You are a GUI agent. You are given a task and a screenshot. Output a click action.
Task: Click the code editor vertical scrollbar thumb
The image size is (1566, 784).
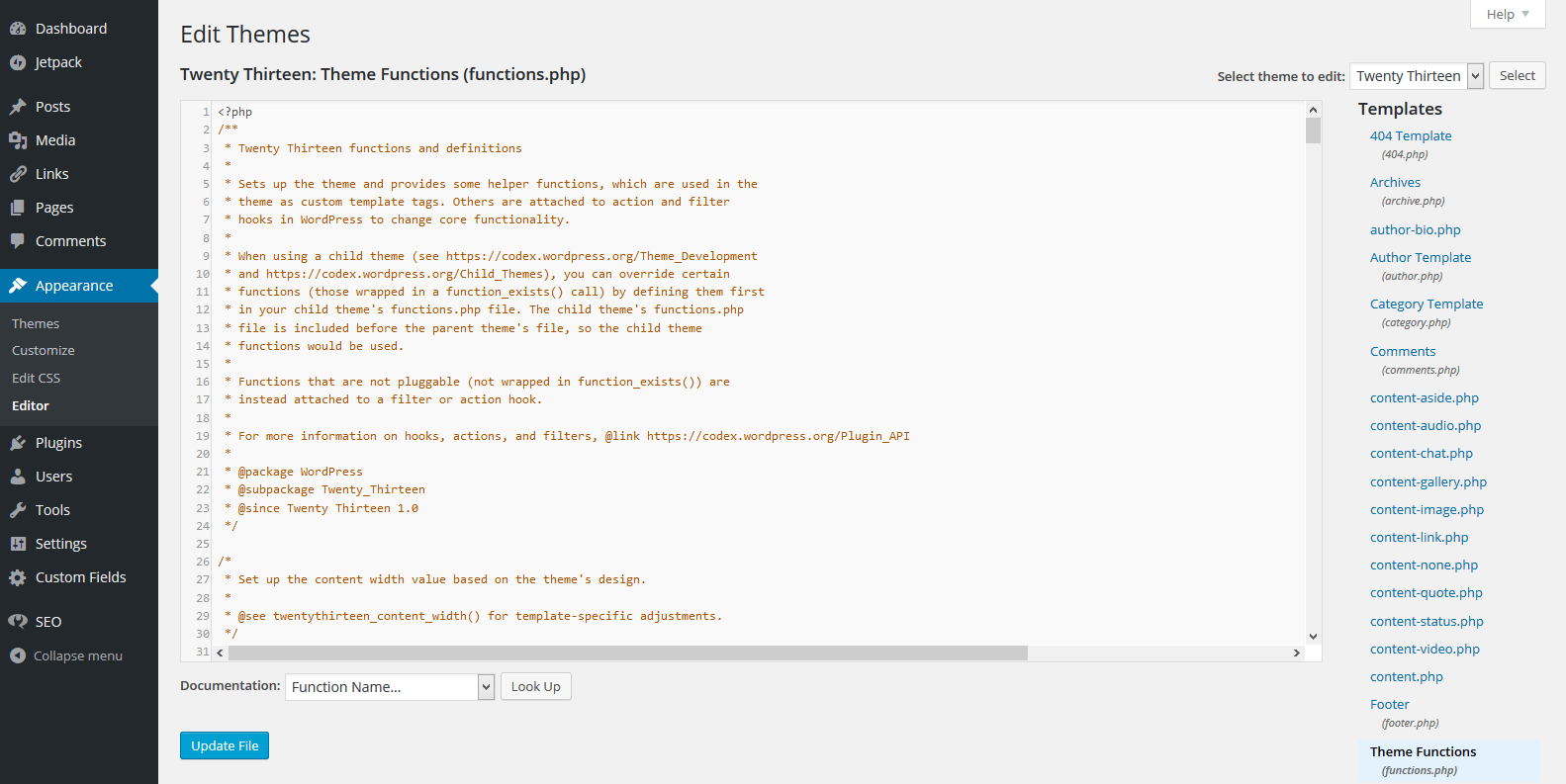tap(1314, 131)
